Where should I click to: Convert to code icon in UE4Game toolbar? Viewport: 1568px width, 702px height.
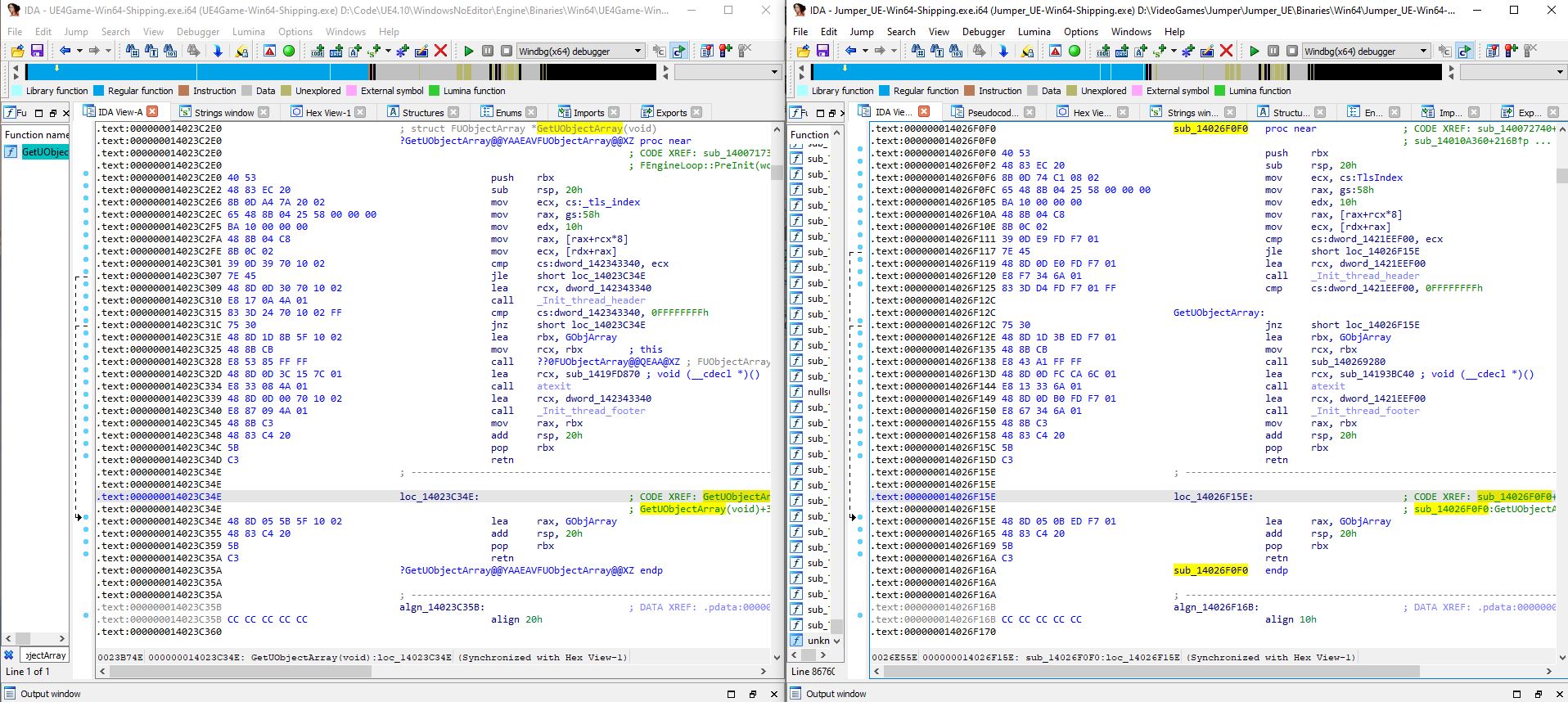[318, 51]
